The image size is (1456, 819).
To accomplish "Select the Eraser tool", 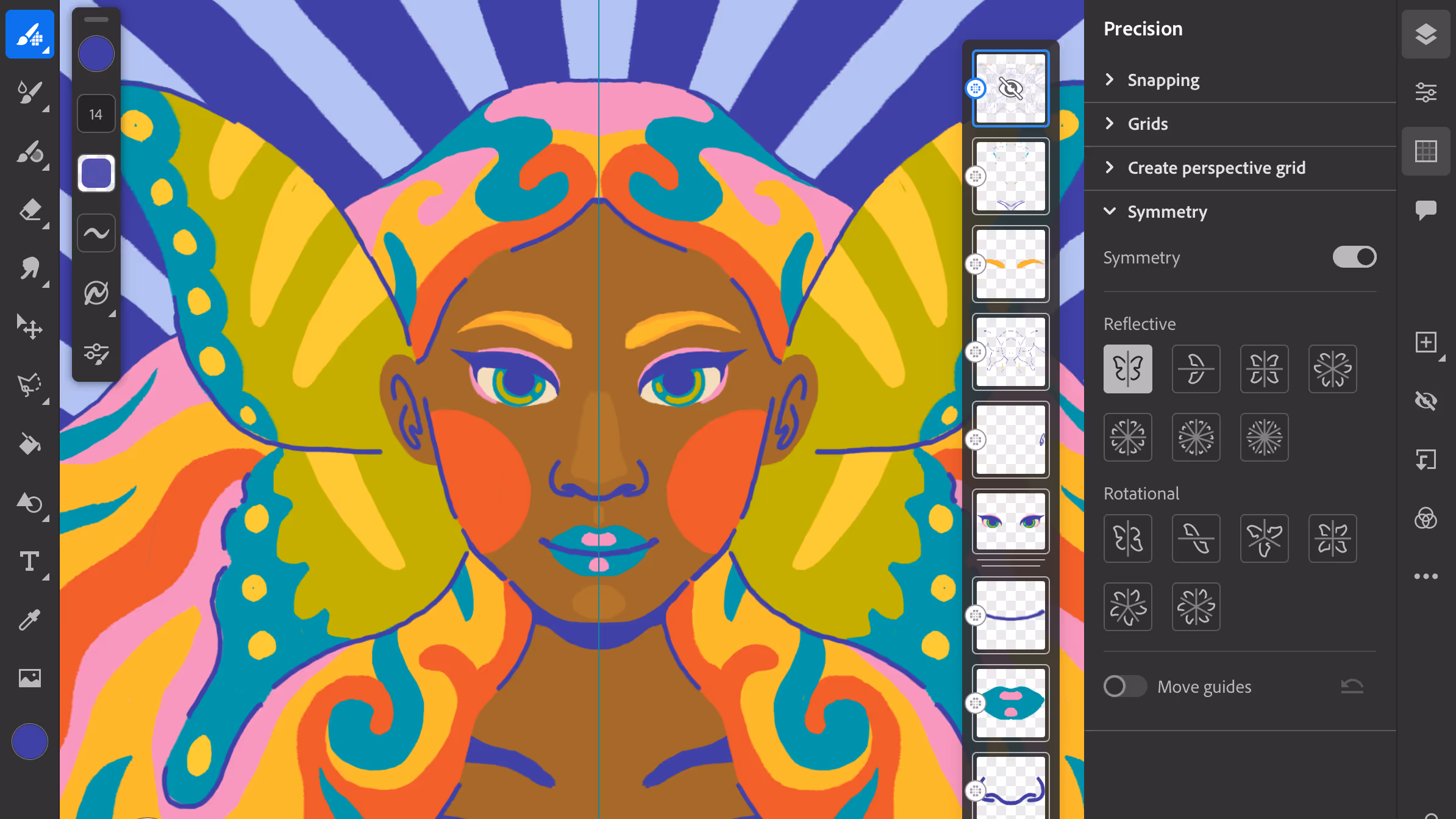I will [29, 210].
